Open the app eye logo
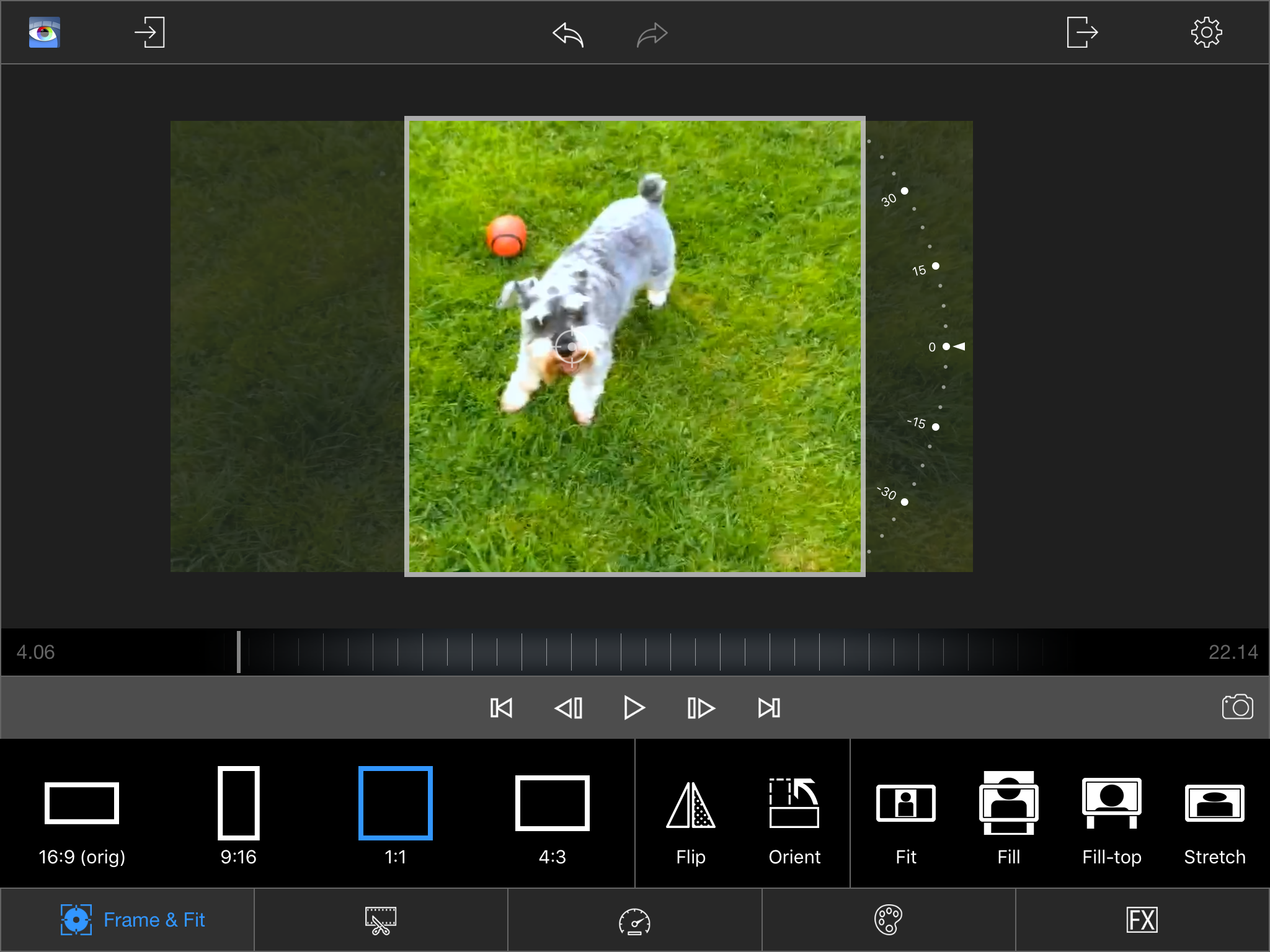1270x952 pixels. coord(44,32)
